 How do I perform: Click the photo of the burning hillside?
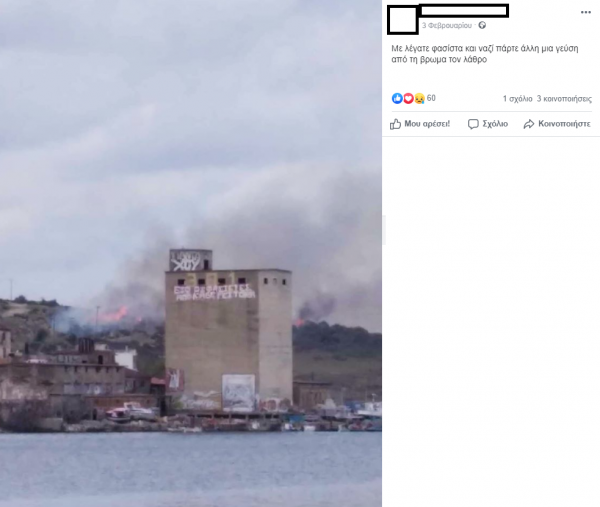191,253
